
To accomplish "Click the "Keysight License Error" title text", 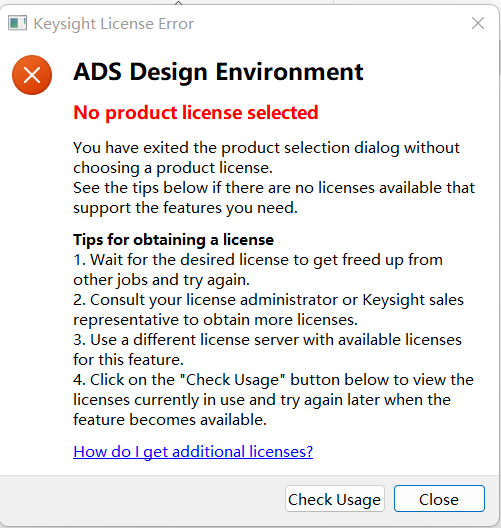I will (x=114, y=24).
